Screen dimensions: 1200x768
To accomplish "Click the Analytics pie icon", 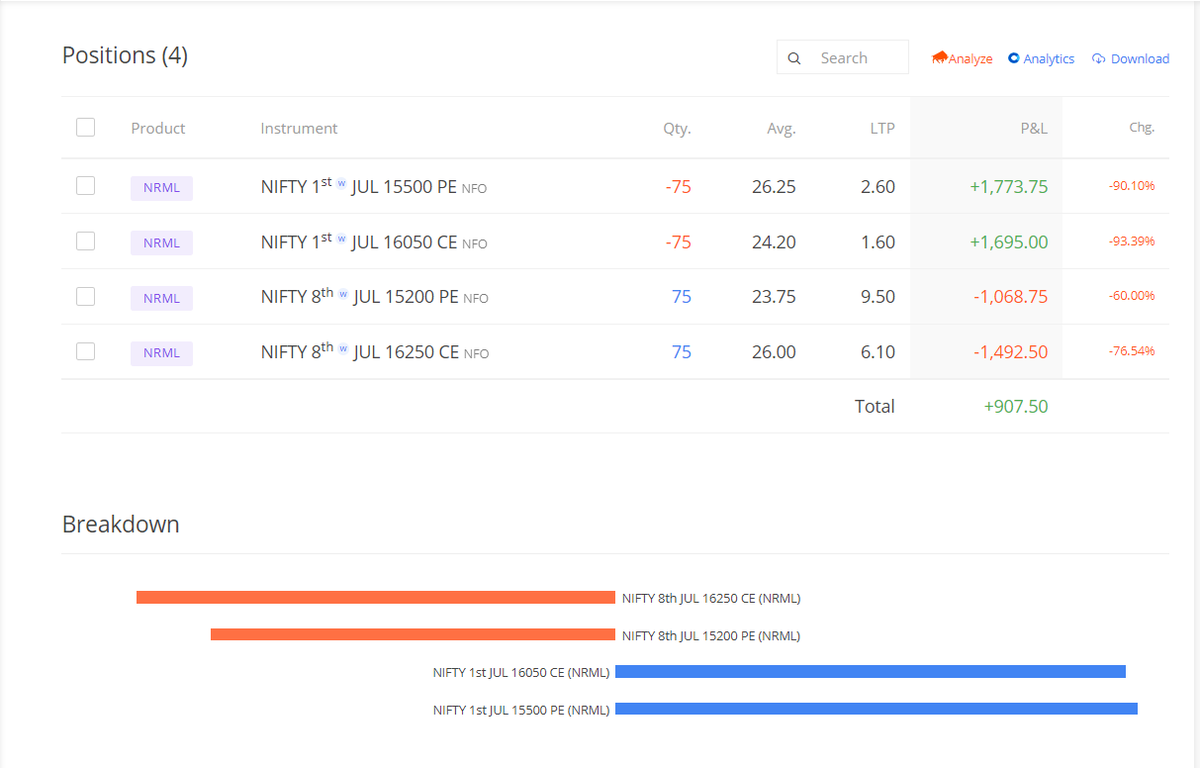I will coord(1014,58).
